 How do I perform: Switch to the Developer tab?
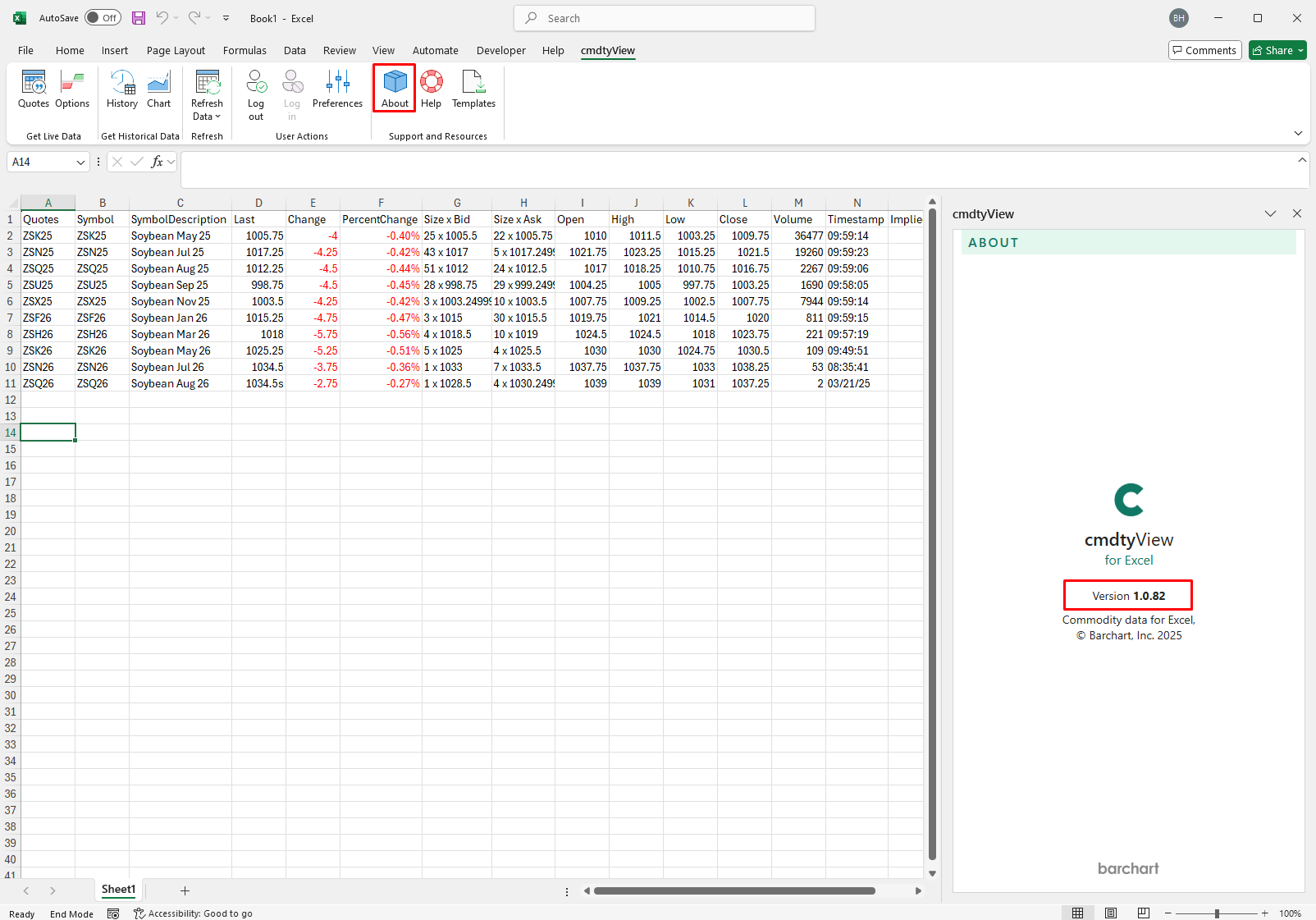pyautogui.click(x=500, y=50)
